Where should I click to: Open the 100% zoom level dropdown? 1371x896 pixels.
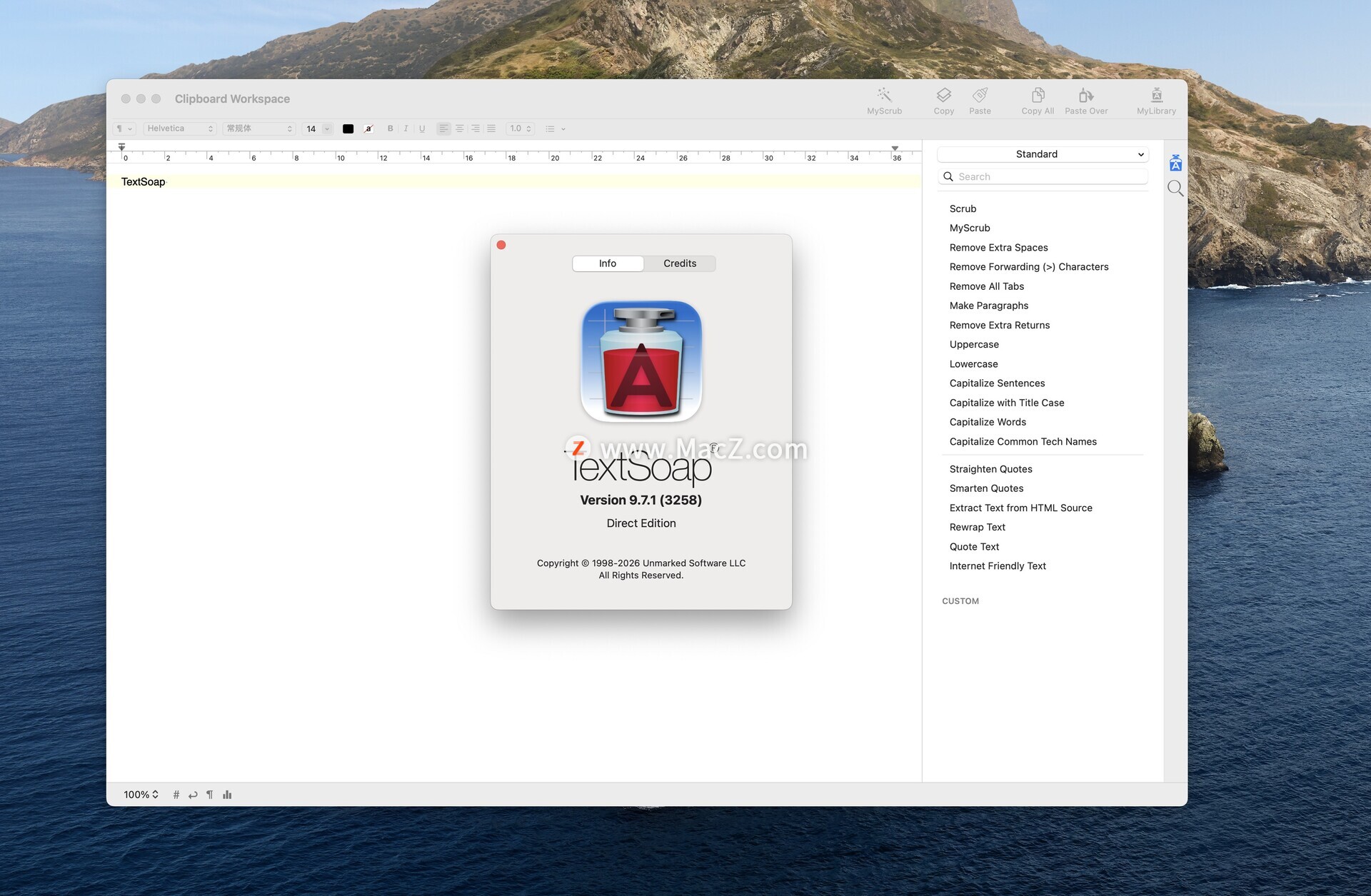pos(141,795)
